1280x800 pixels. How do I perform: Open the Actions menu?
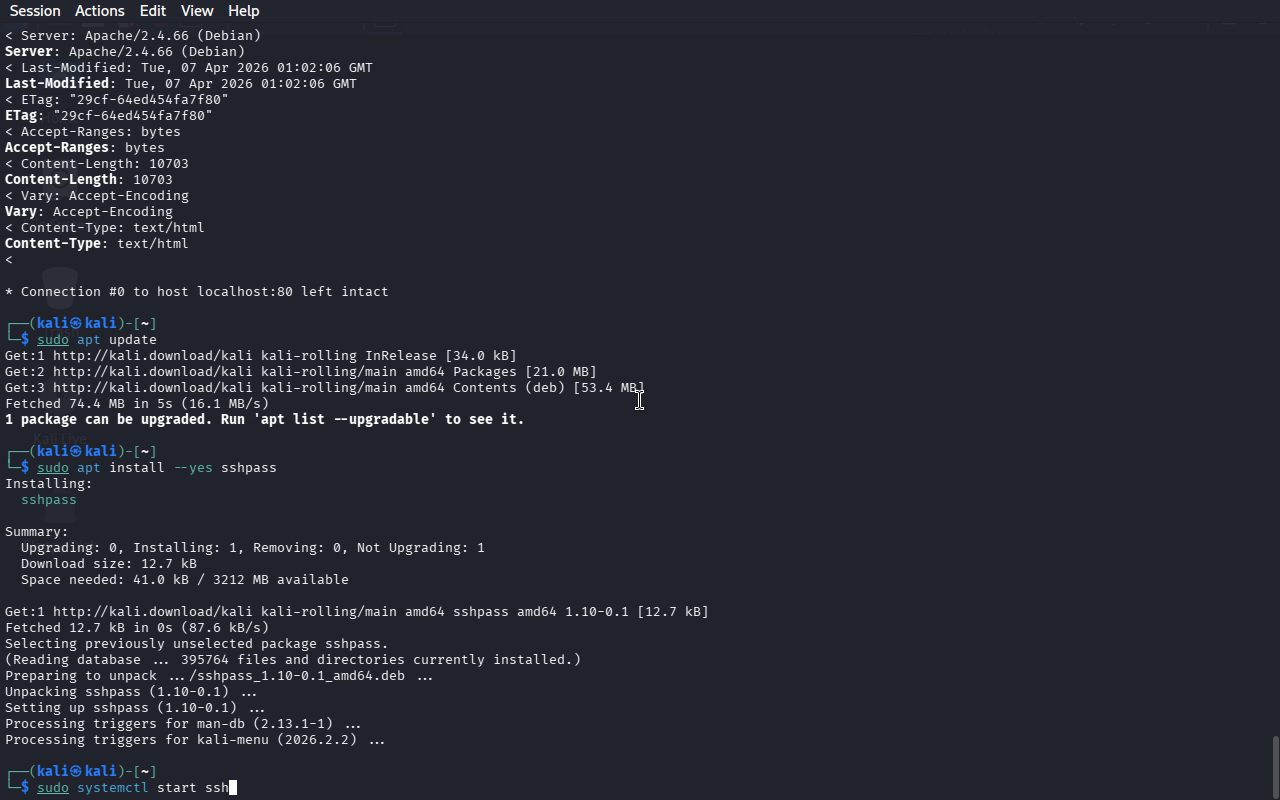[100, 11]
